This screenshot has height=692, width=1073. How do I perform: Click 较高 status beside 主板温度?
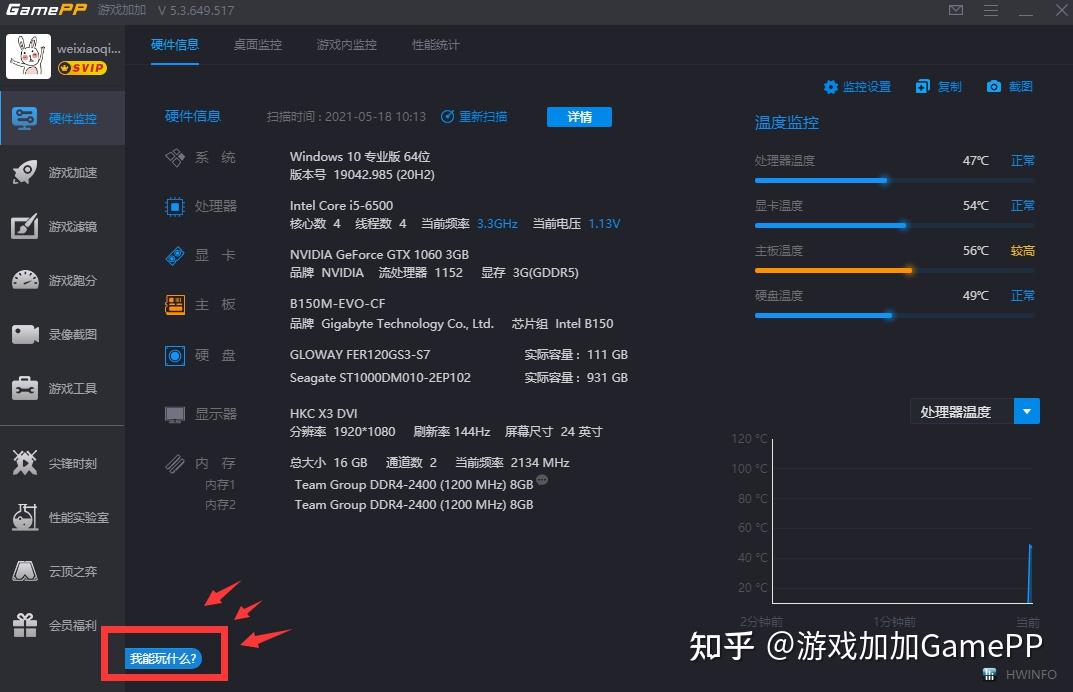(x=1022, y=251)
